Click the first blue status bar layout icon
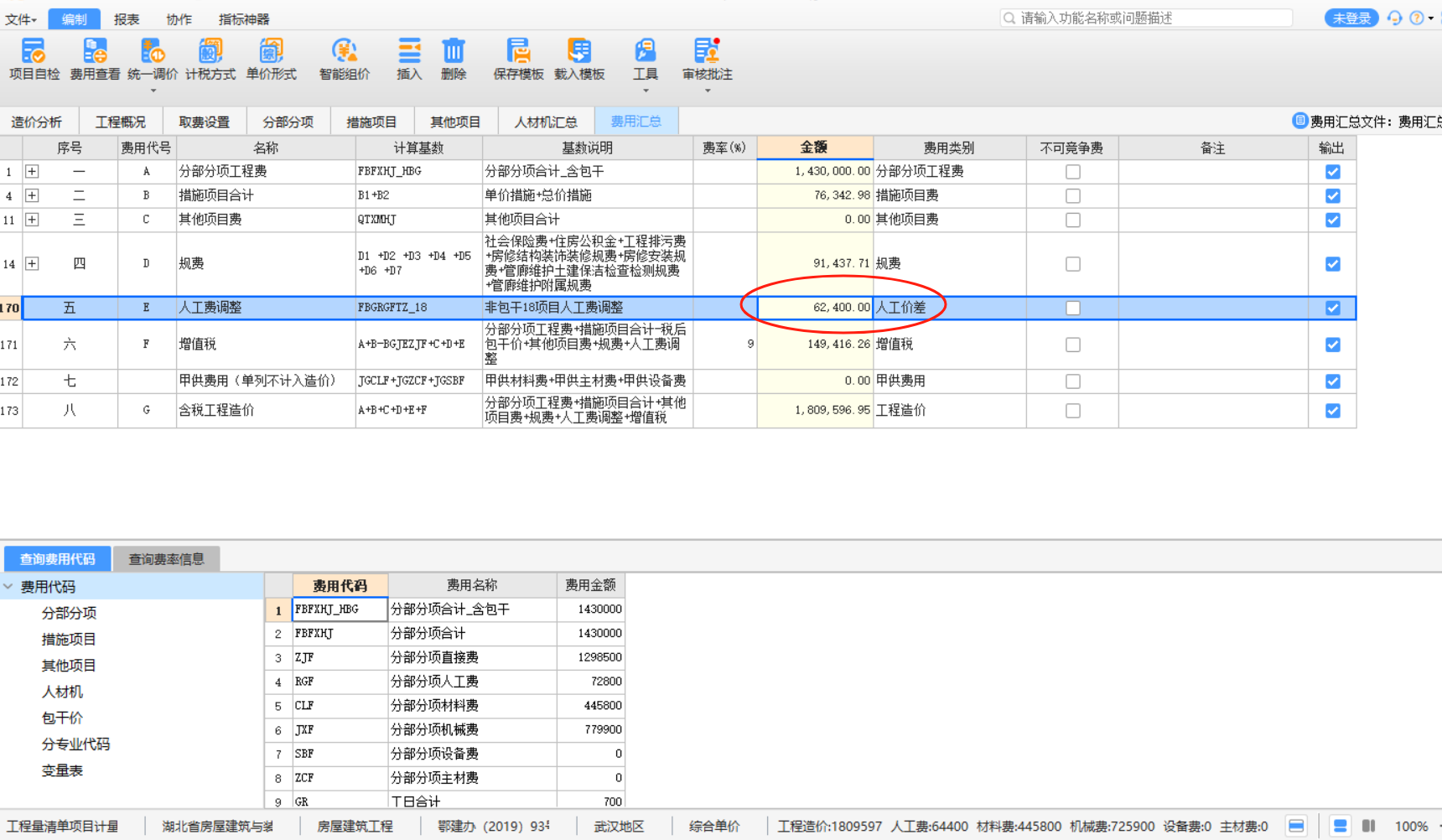 [1296, 826]
